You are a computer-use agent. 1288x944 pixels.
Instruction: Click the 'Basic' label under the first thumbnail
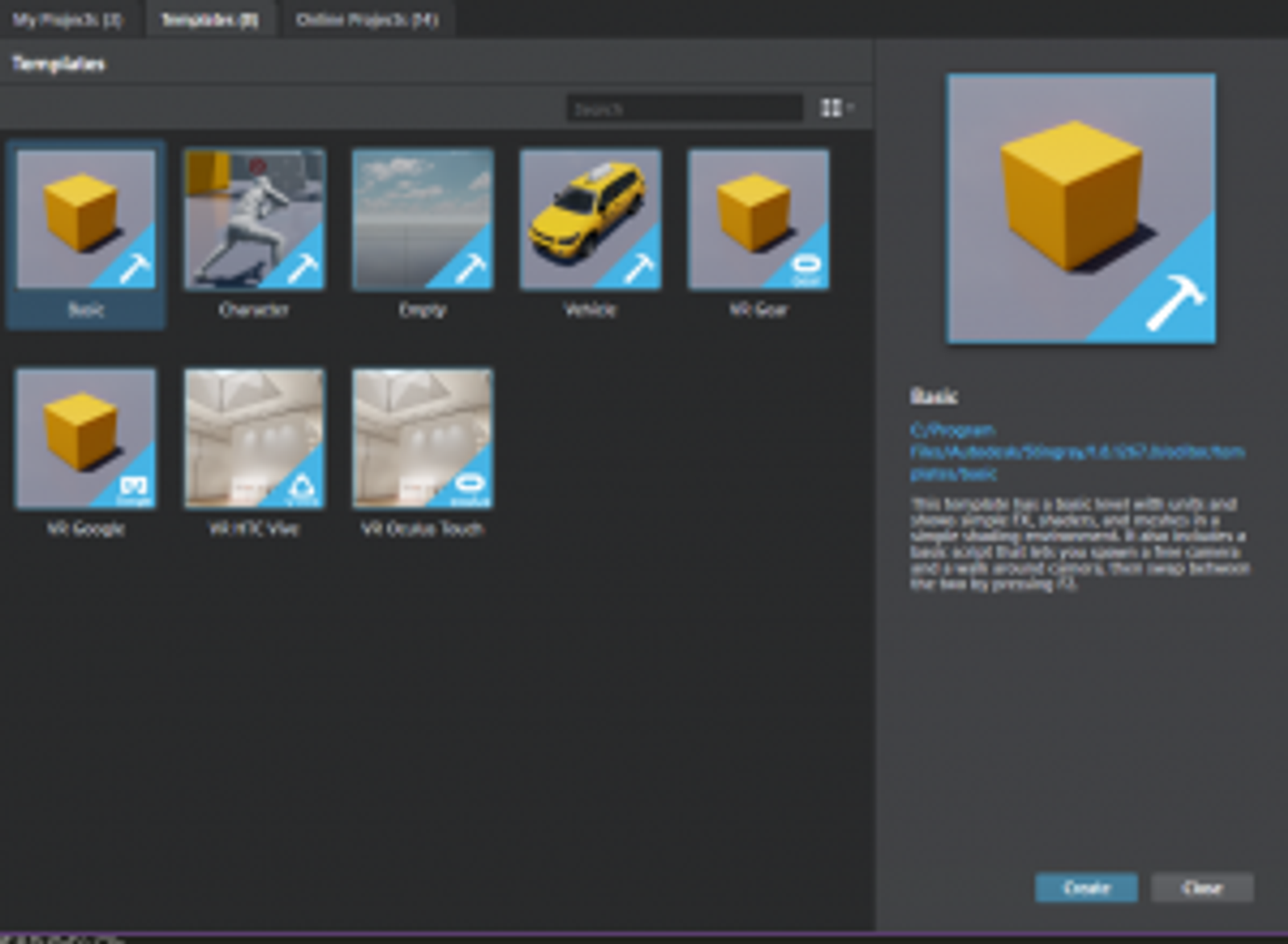coord(85,309)
